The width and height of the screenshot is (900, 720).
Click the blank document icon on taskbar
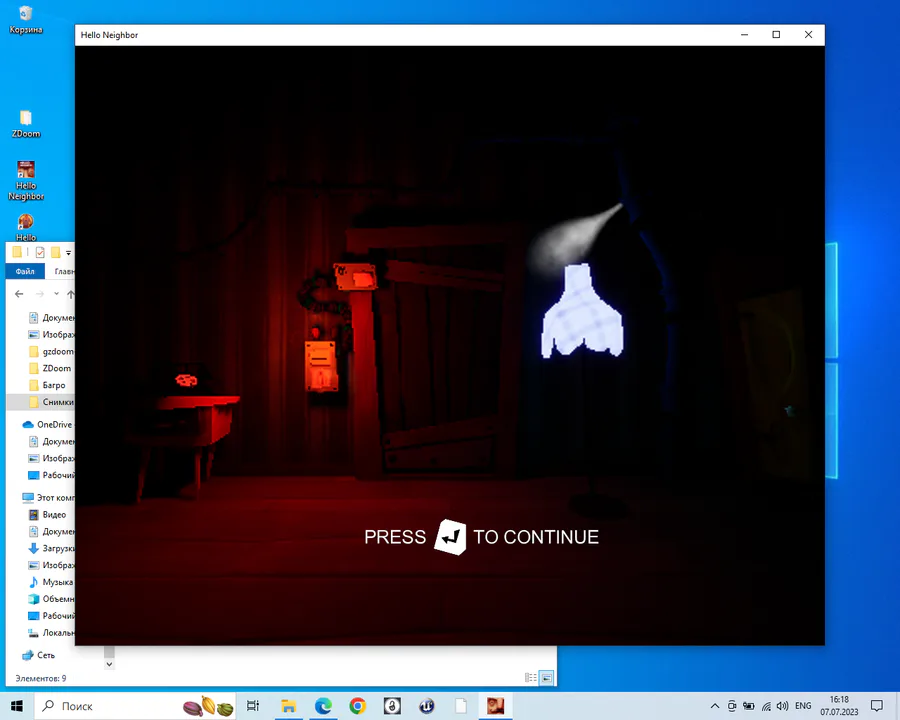(x=461, y=706)
